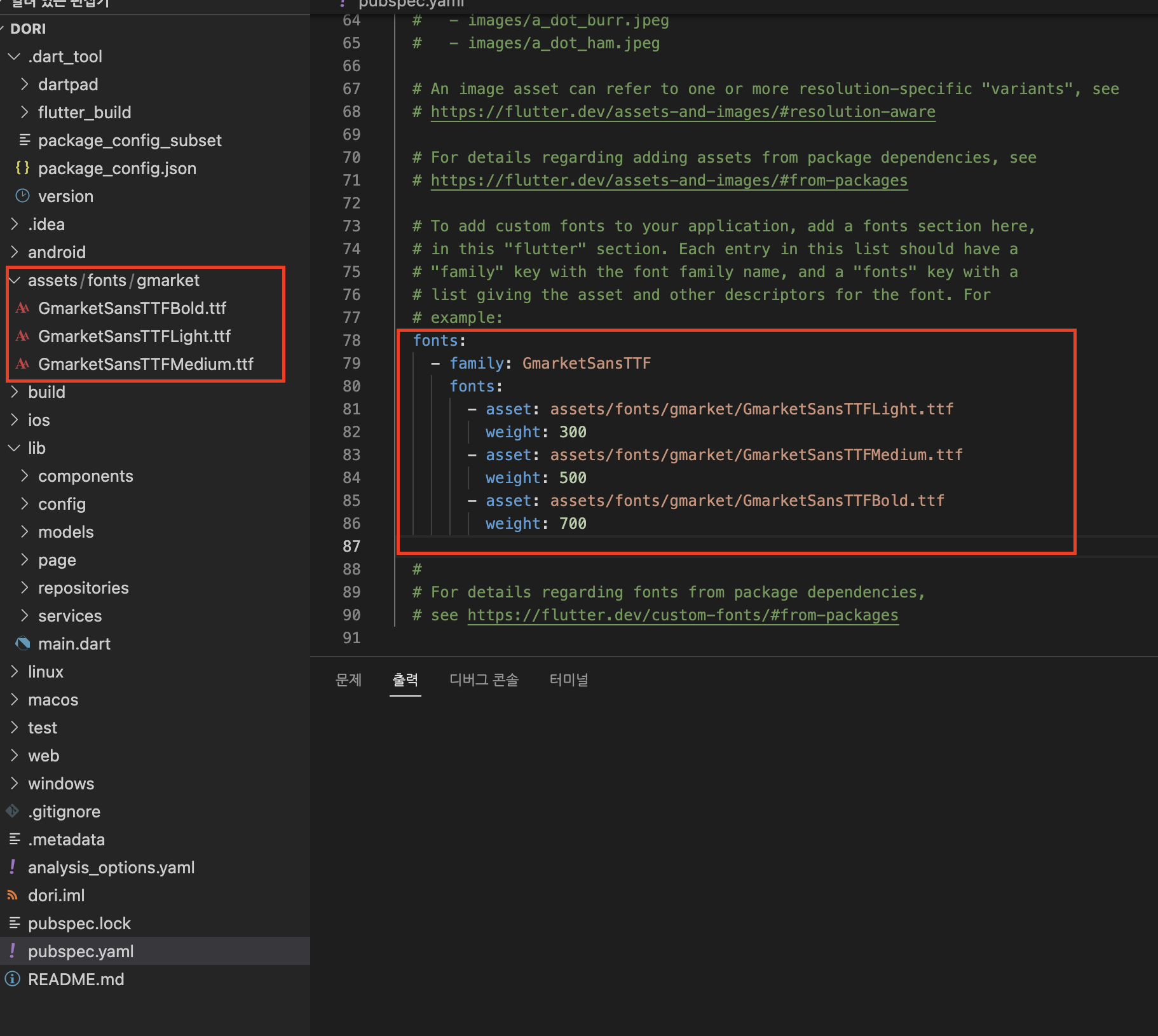
Task: Expand the test folder
Action: click(x=14, y=728)
